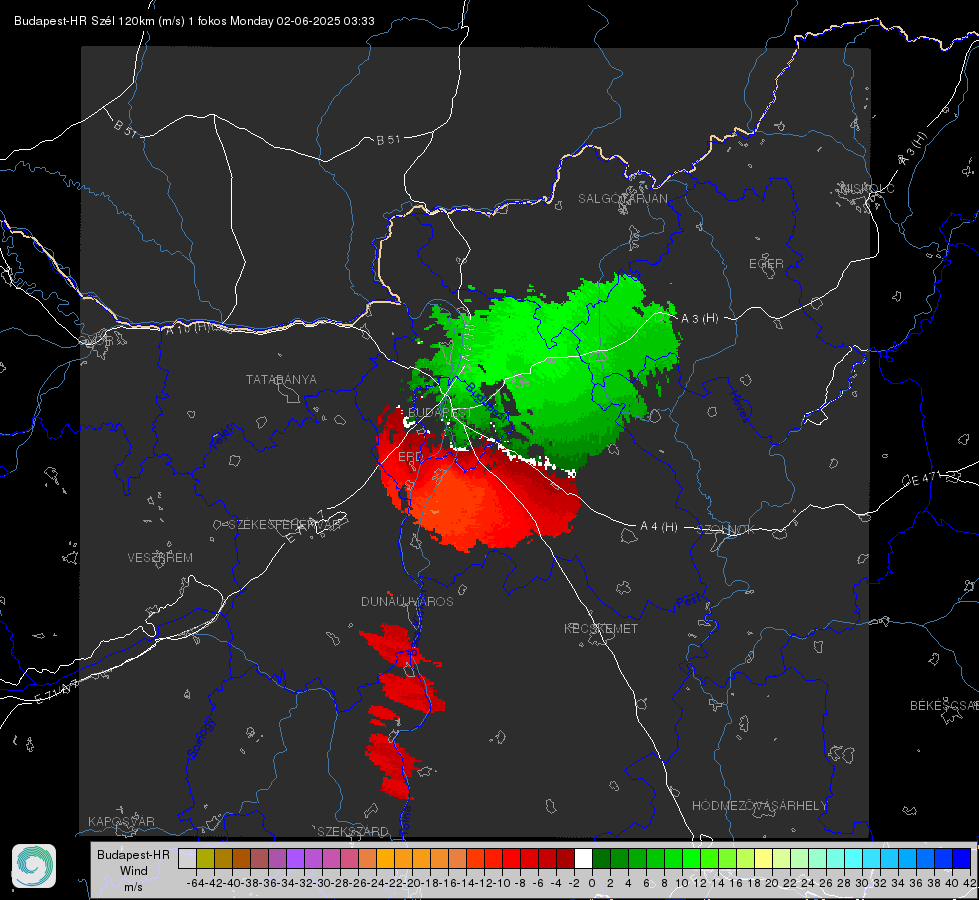Click the radar title text 'Budapest-HR Szél 120km'
This screenshot has width=979, height=900.
(x=84, y=21)
